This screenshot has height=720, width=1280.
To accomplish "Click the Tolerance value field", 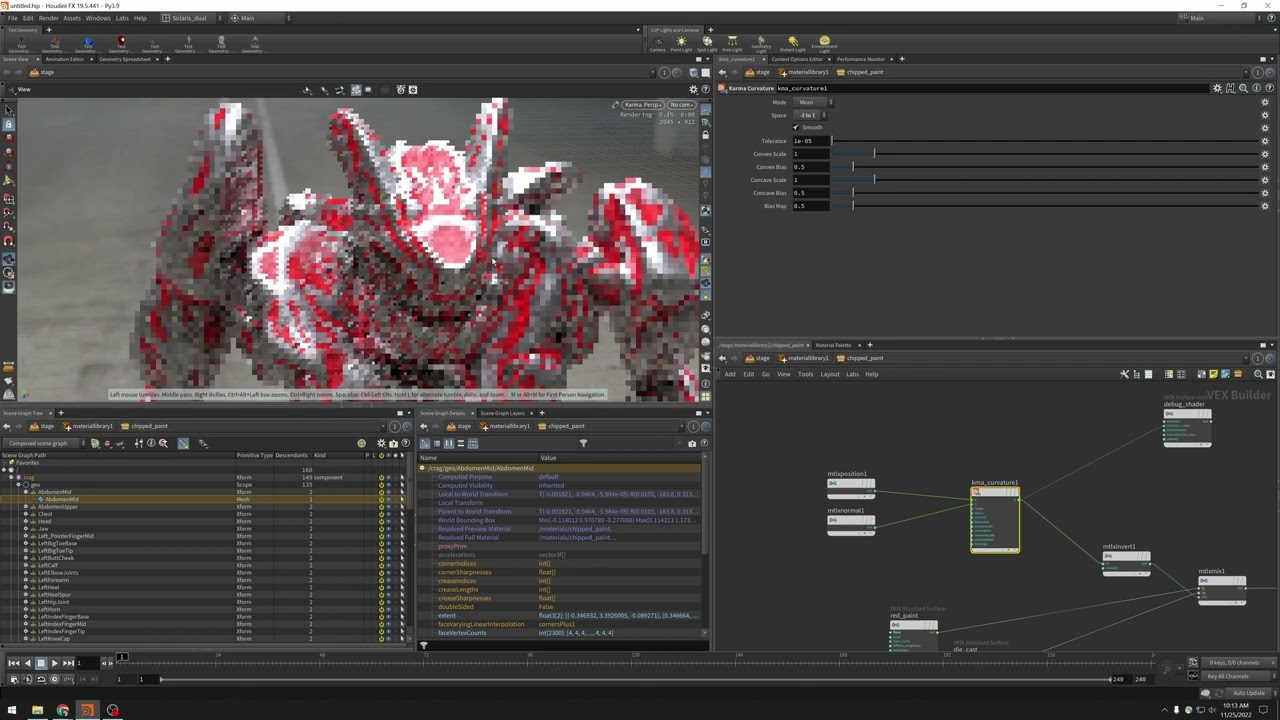I will pos(811,141).
